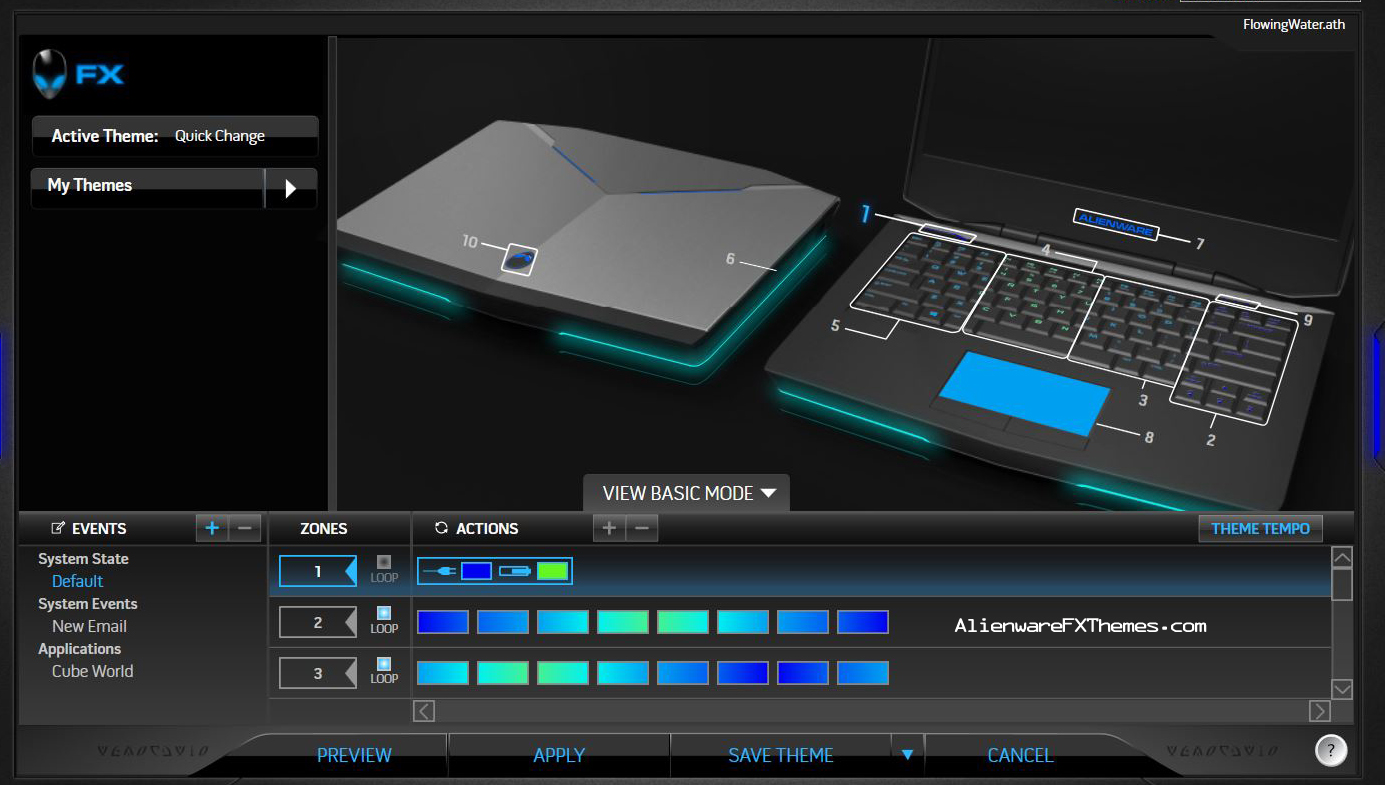Add a new action with the Actions plus button
Image resolution: width=1385 pixels, height=785 pixels.
[x=609, y=528]
